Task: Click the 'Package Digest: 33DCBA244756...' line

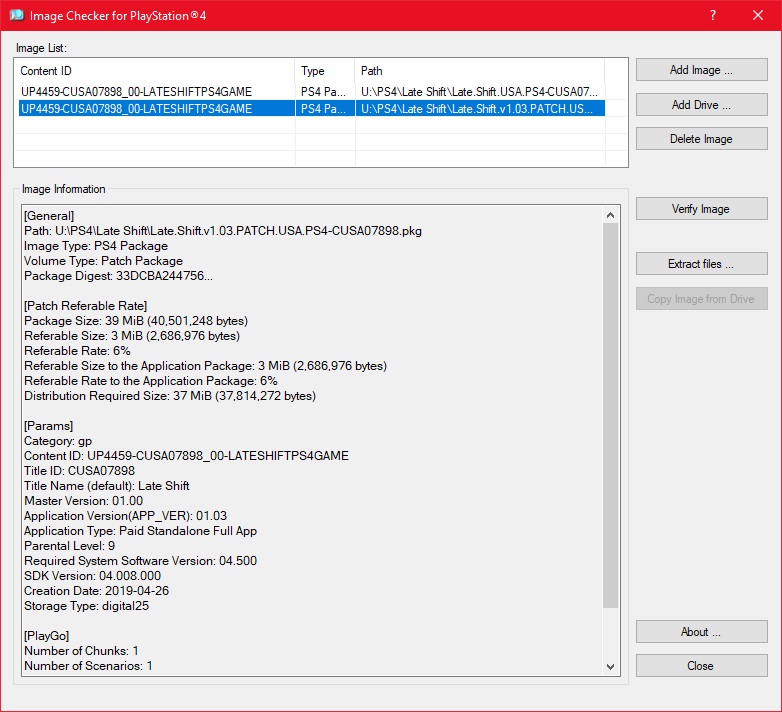Action: (x=118, y=276)
